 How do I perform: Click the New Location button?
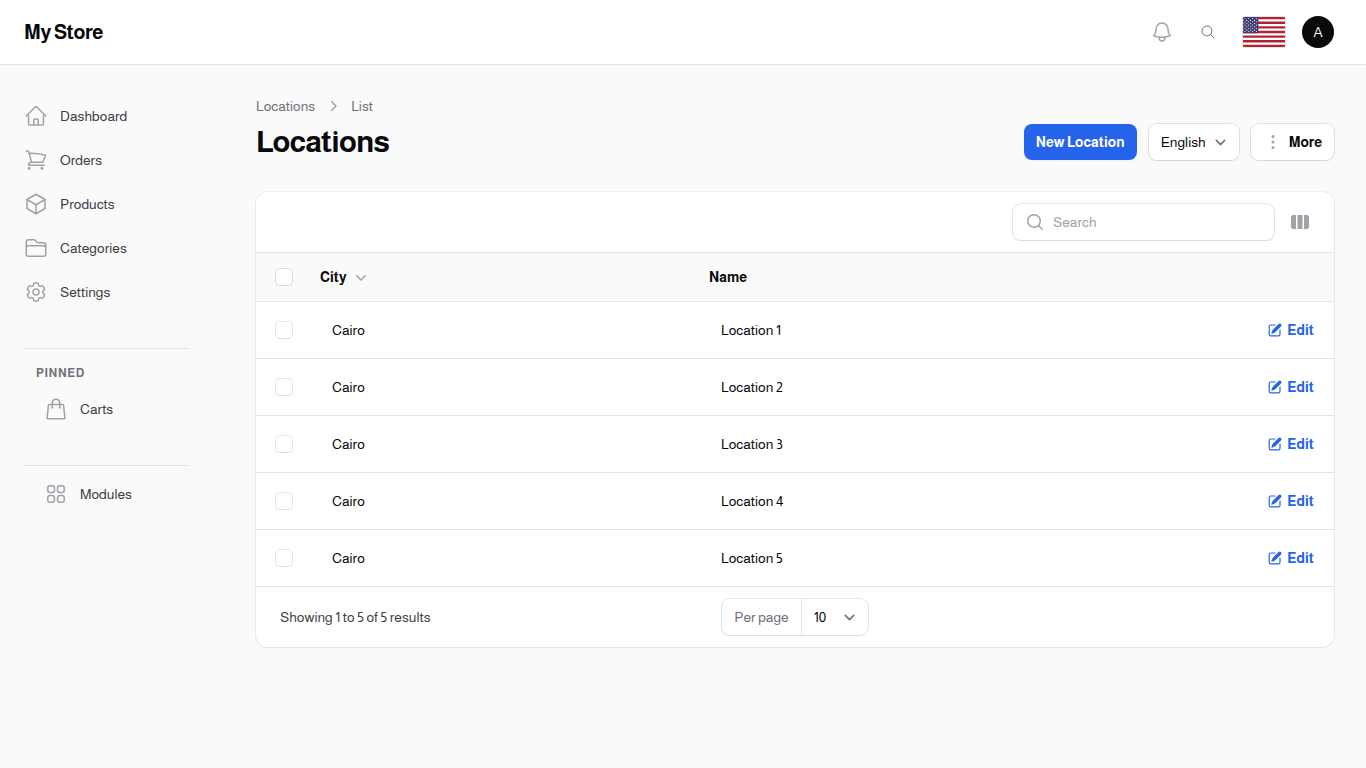pyautogui.click(x=1080, y=142)
